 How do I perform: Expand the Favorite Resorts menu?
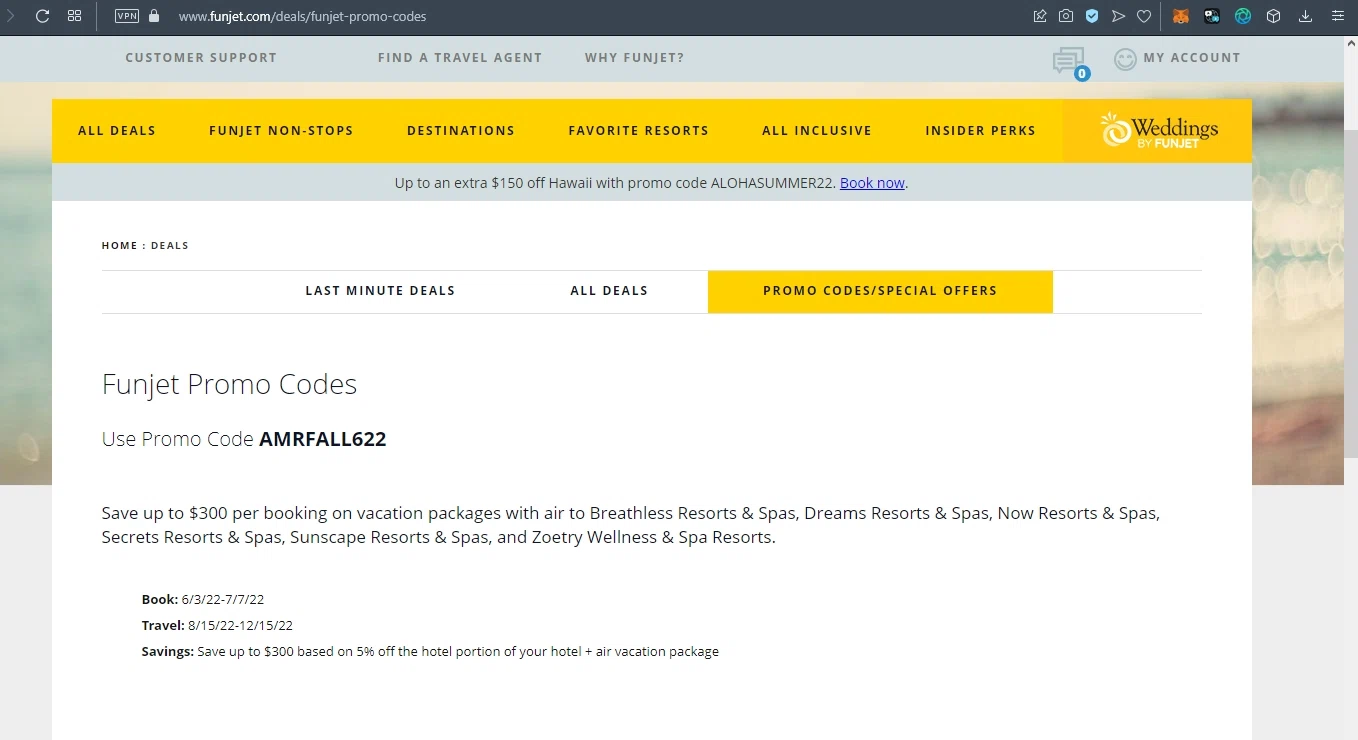638,131
